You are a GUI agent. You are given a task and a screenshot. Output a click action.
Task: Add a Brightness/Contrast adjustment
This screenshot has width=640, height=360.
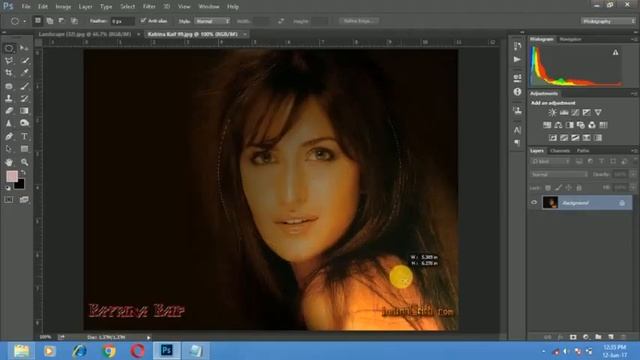(x=552, y=112)
